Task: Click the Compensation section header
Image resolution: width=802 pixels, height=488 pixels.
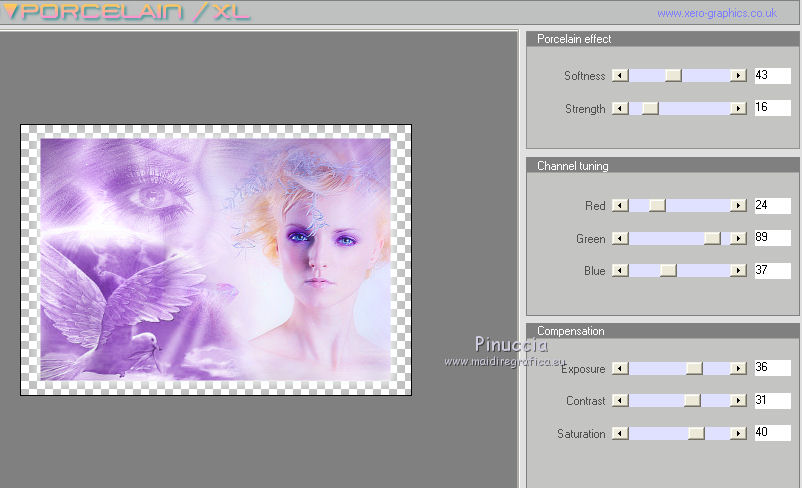Action: click(x=662, y=331)
